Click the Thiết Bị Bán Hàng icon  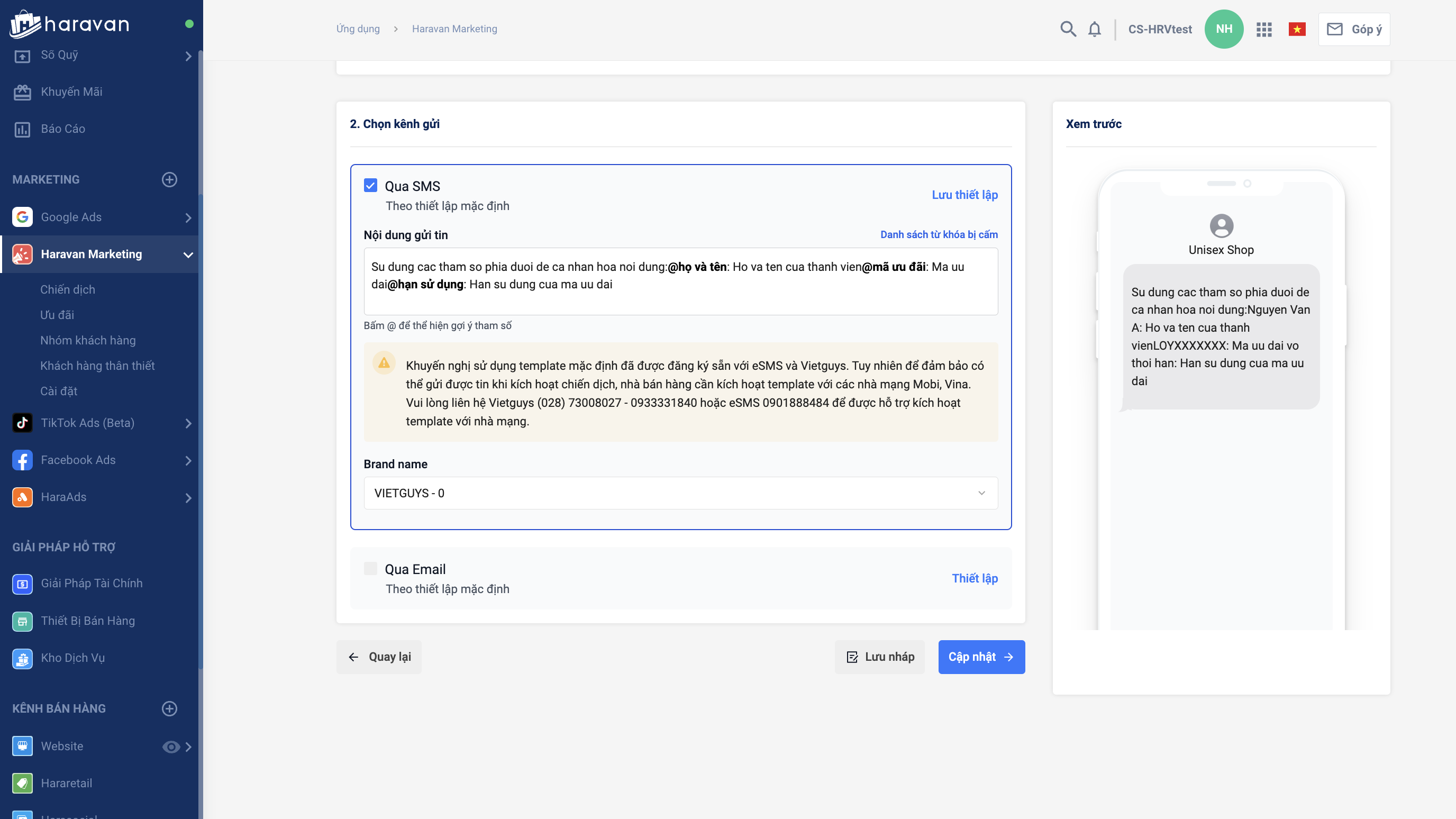[x=22, y=621]
